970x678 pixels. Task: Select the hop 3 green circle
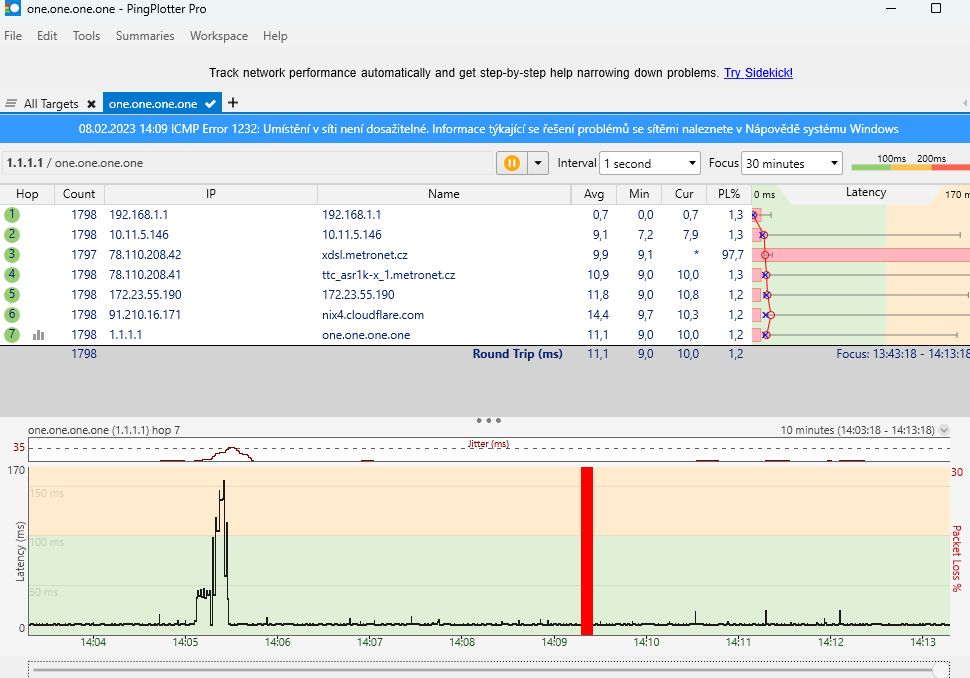[12, 255]
